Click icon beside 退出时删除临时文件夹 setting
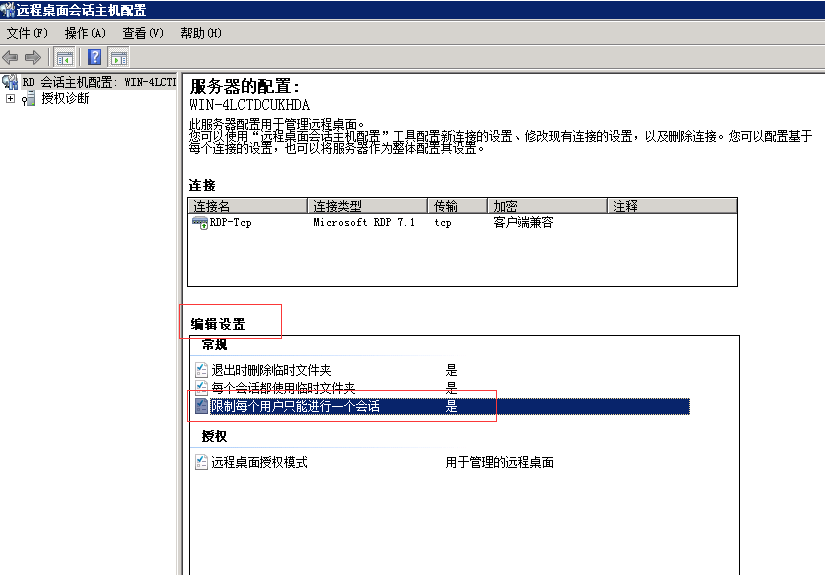The height and width of the screenshot is (575, 825). click(x=201, y=370)
